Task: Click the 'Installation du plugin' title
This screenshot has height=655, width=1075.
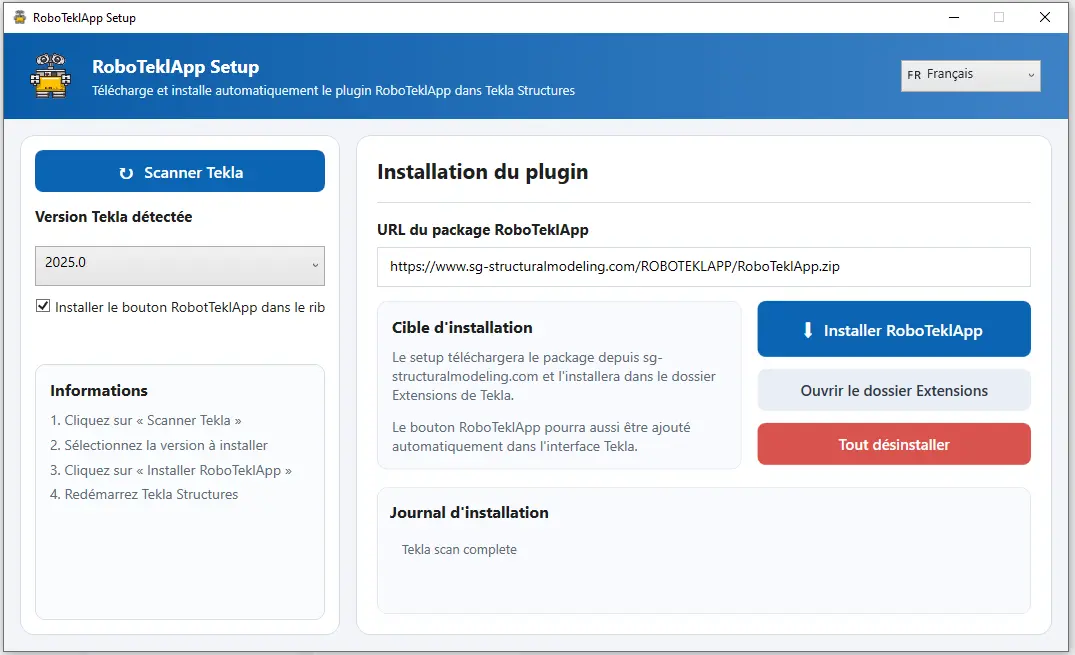Action: 482,172
